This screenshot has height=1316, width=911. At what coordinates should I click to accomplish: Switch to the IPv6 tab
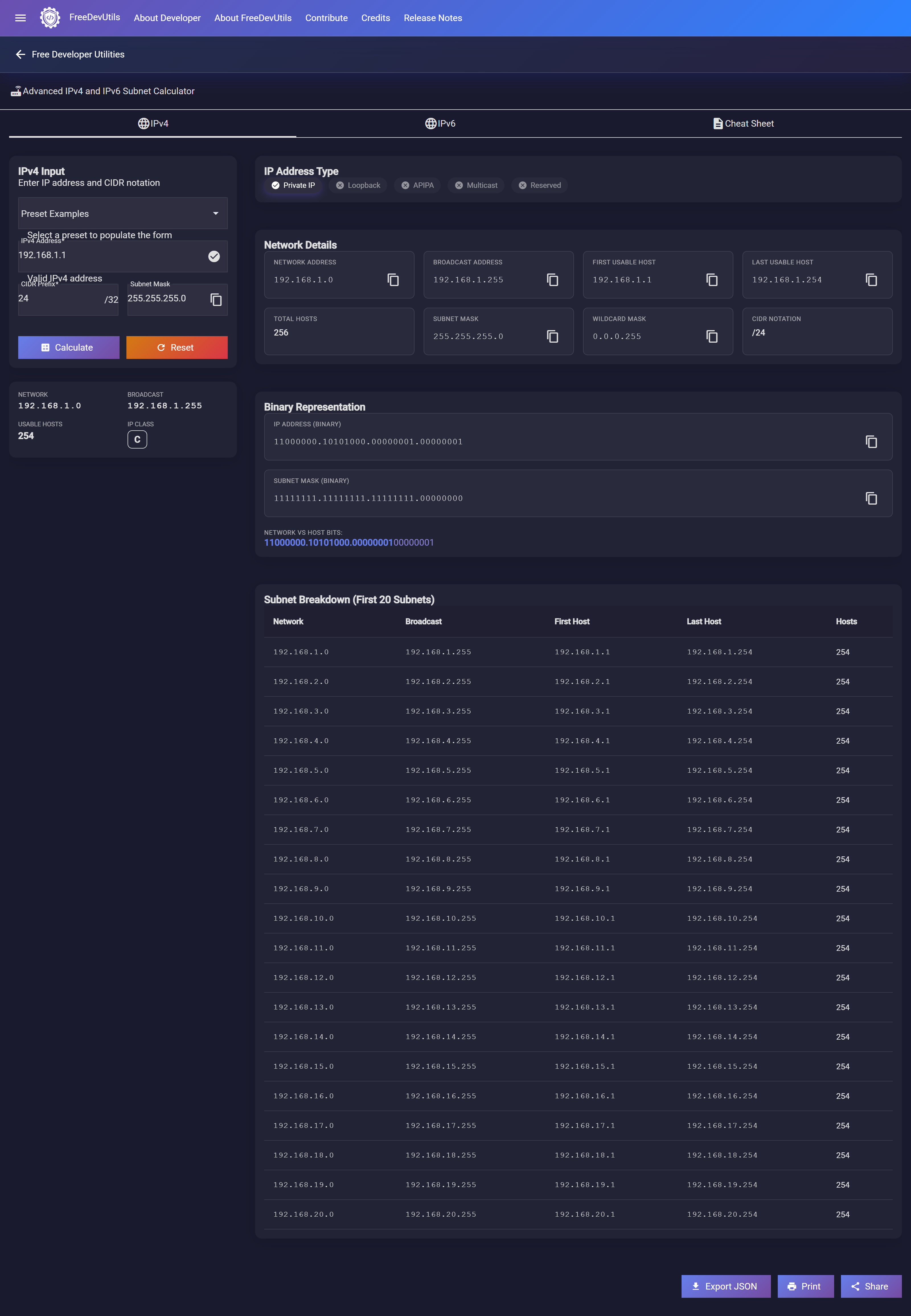(x=440, y=123)
